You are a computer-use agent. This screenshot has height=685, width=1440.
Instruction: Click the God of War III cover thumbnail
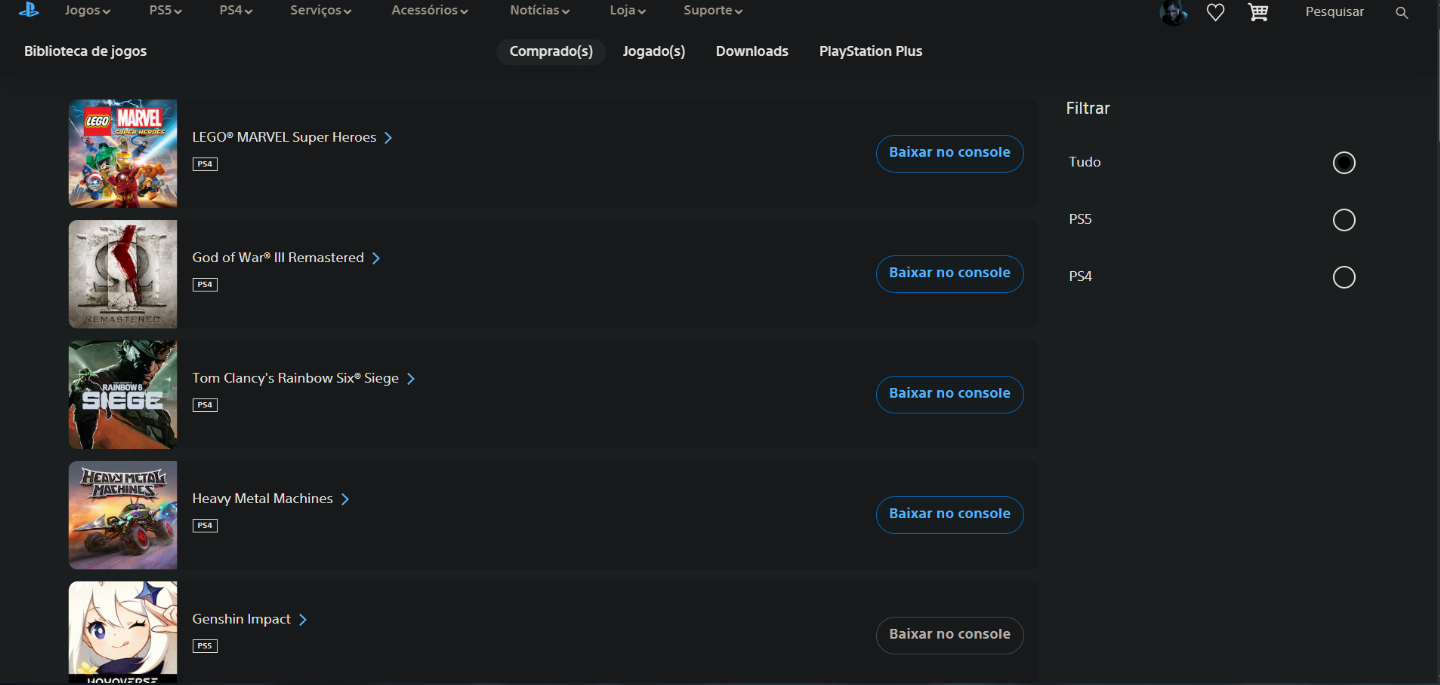pyautogui.click(x=123, y=274)
